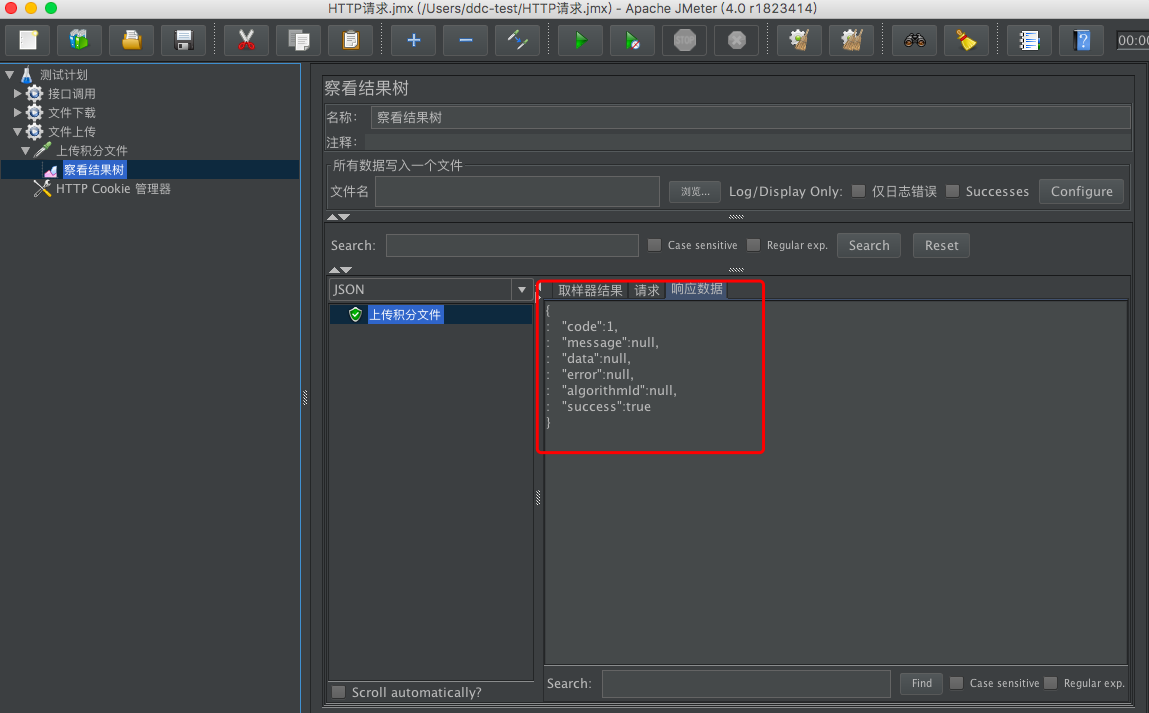
Task: Collapse the 文件上传 thread group
Action: [18, 132]
